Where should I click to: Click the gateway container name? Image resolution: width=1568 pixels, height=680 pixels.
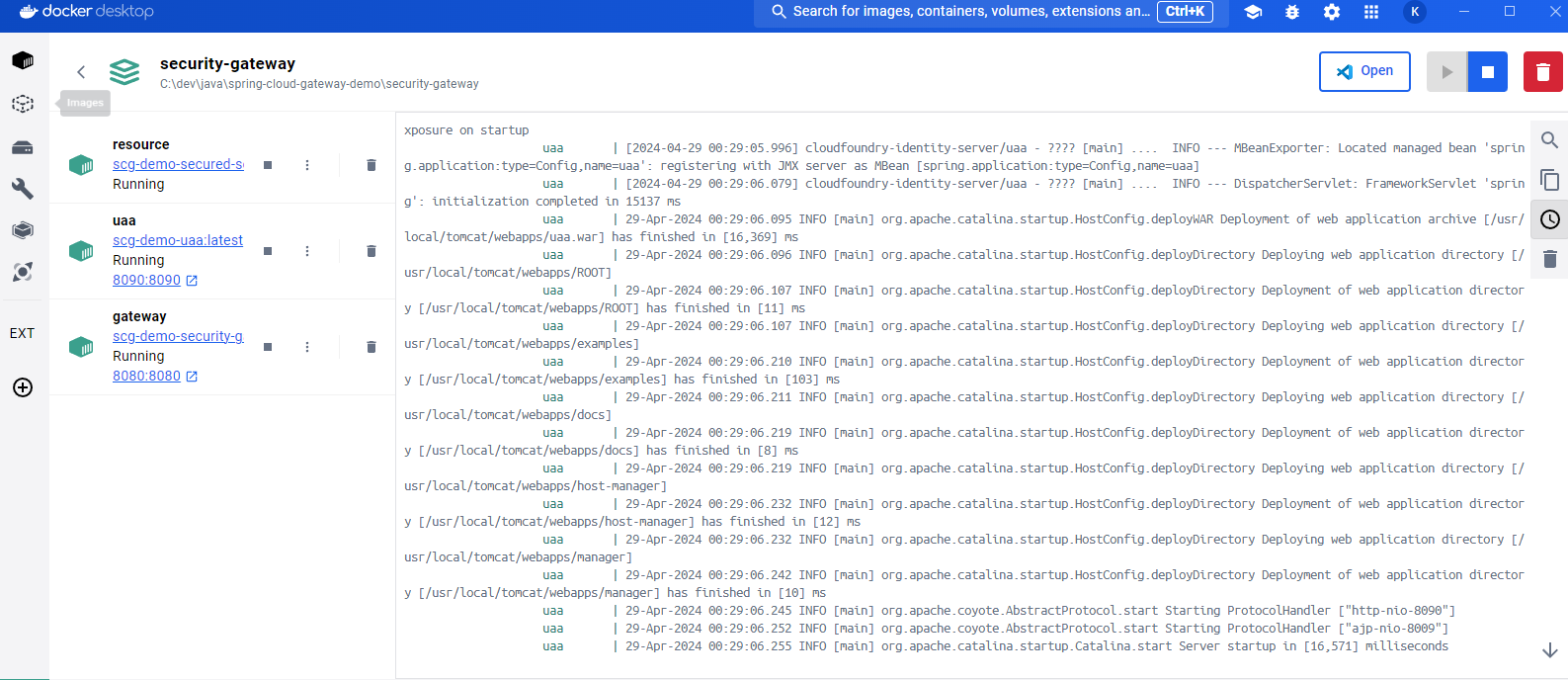click(x=139, y=316)
